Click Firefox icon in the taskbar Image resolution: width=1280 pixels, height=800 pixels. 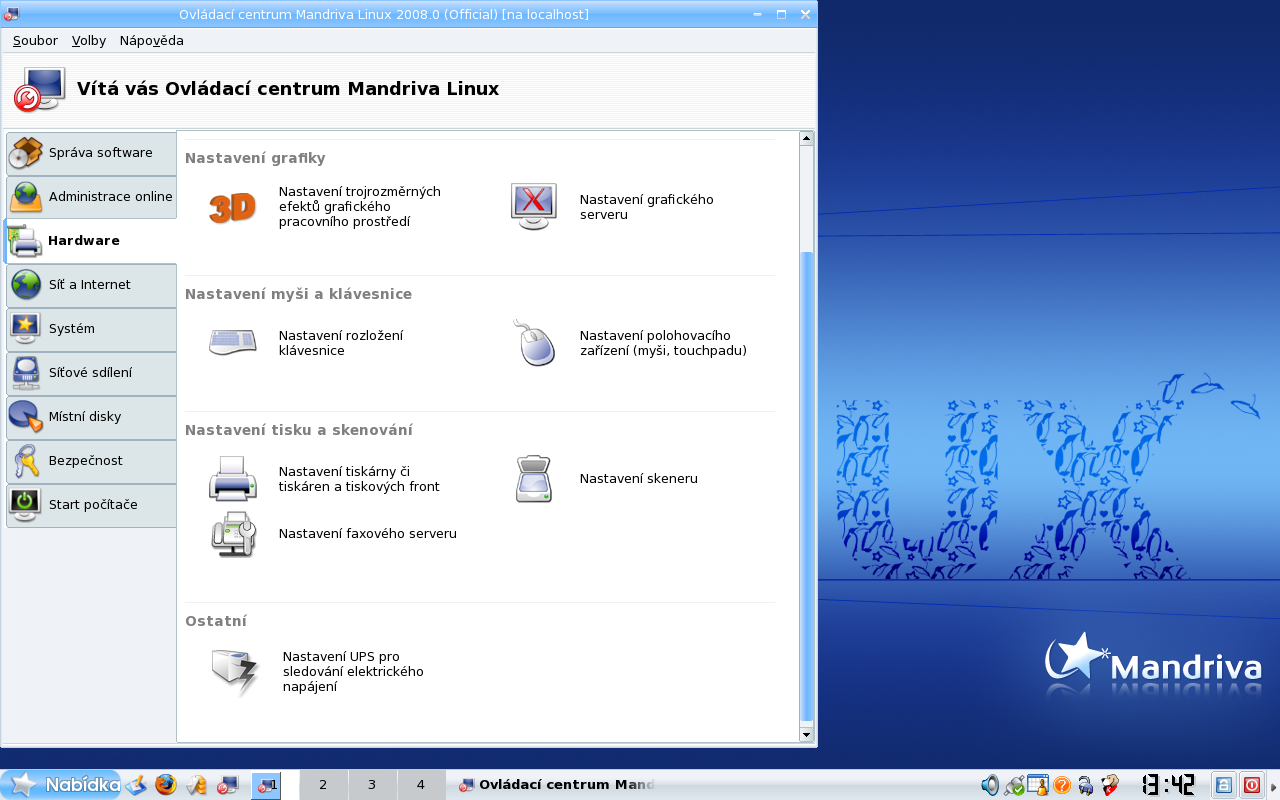coord(165,785)
